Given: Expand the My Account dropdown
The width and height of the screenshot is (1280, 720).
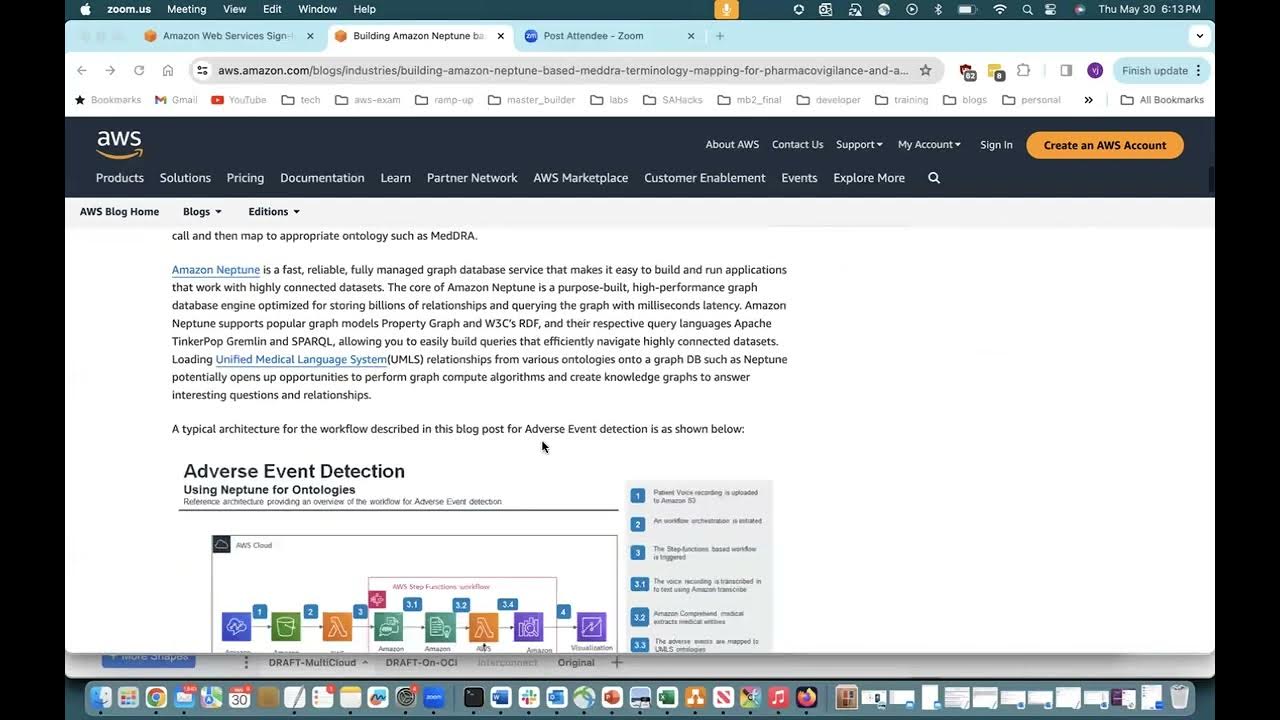Looking at the screenshot, I should (929, 145).
